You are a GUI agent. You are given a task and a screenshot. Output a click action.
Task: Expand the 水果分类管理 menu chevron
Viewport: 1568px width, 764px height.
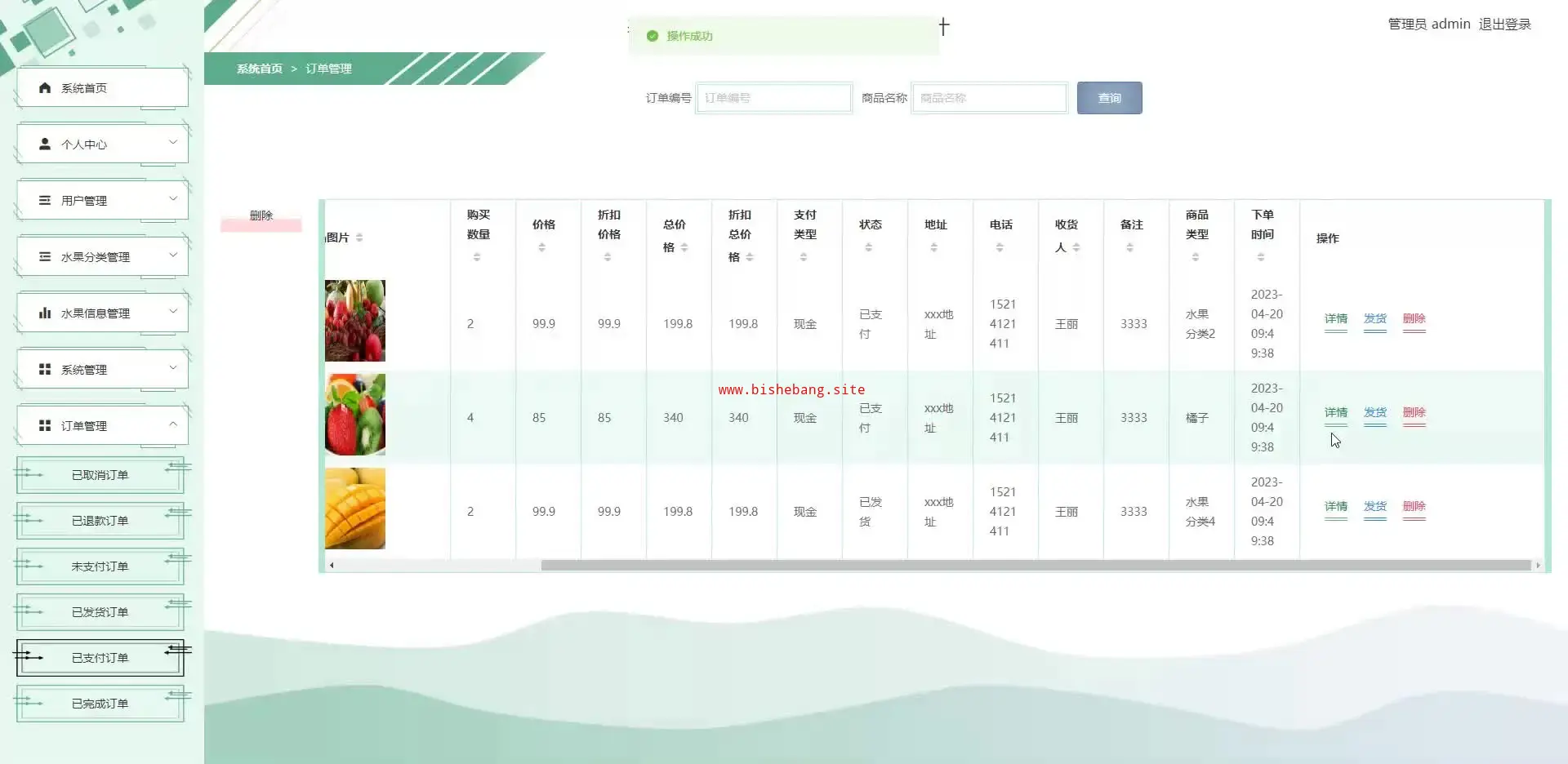pos(172,255)
